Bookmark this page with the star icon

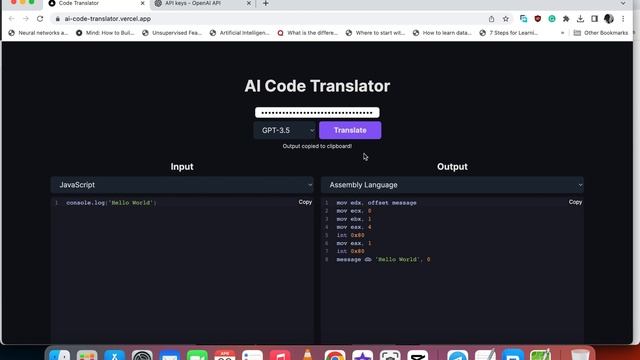point(506,19)
